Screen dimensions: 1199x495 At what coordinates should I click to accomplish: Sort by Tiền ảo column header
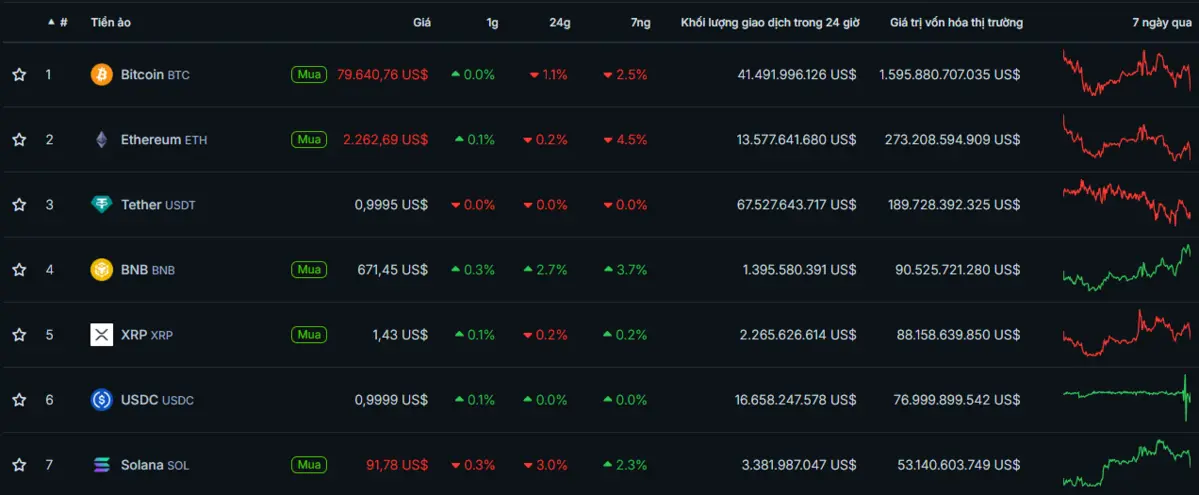point(111,23)
